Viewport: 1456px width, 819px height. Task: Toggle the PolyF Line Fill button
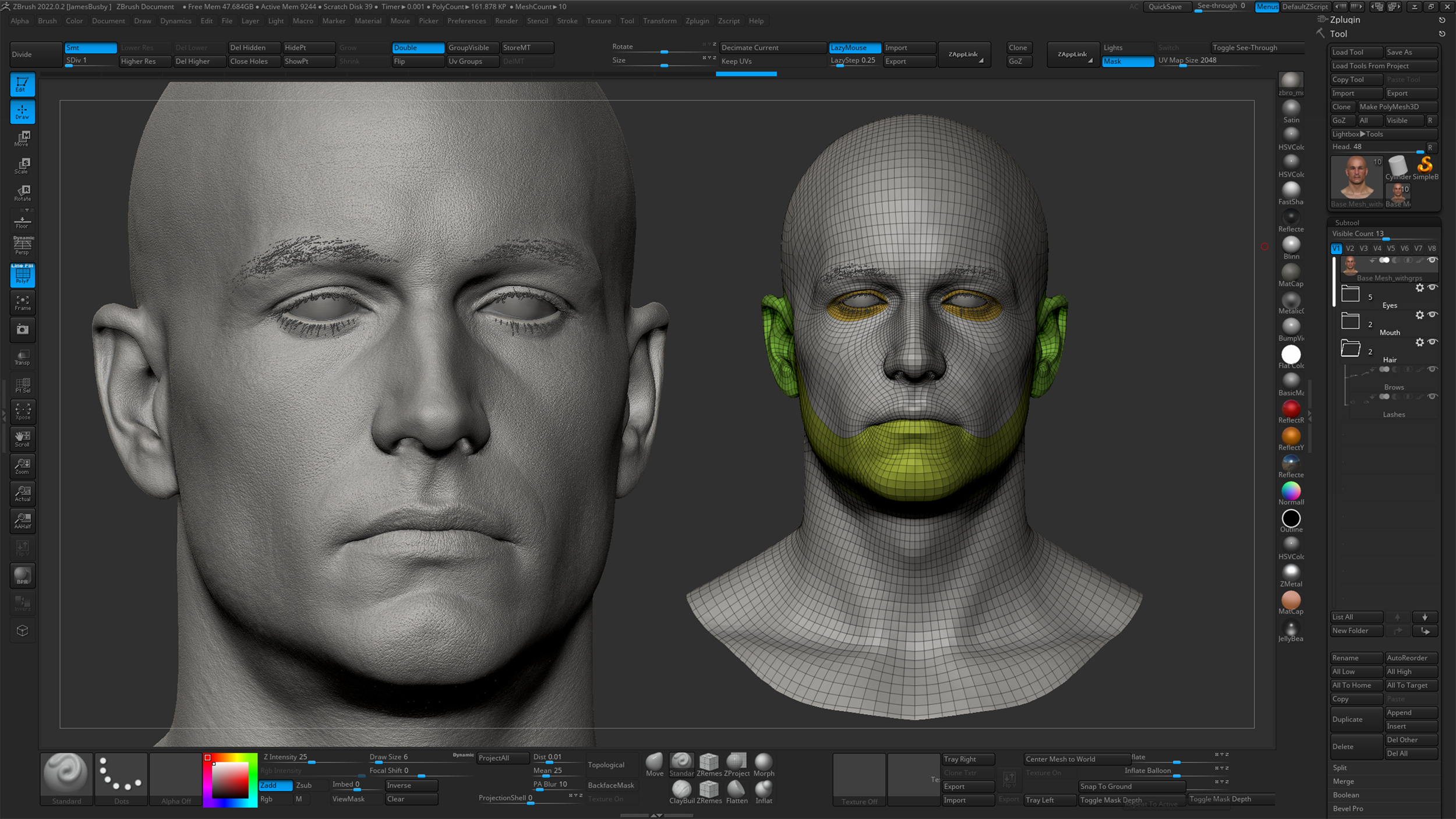[x=22, y=275]
